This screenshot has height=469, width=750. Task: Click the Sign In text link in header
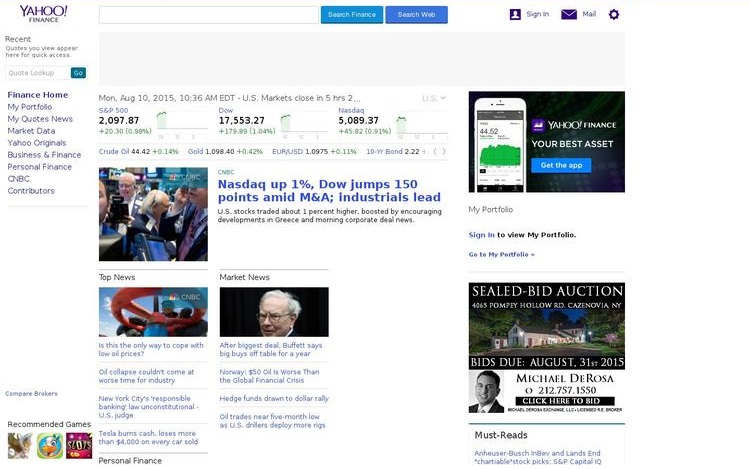pyautogui.click(x=538, y=14)
